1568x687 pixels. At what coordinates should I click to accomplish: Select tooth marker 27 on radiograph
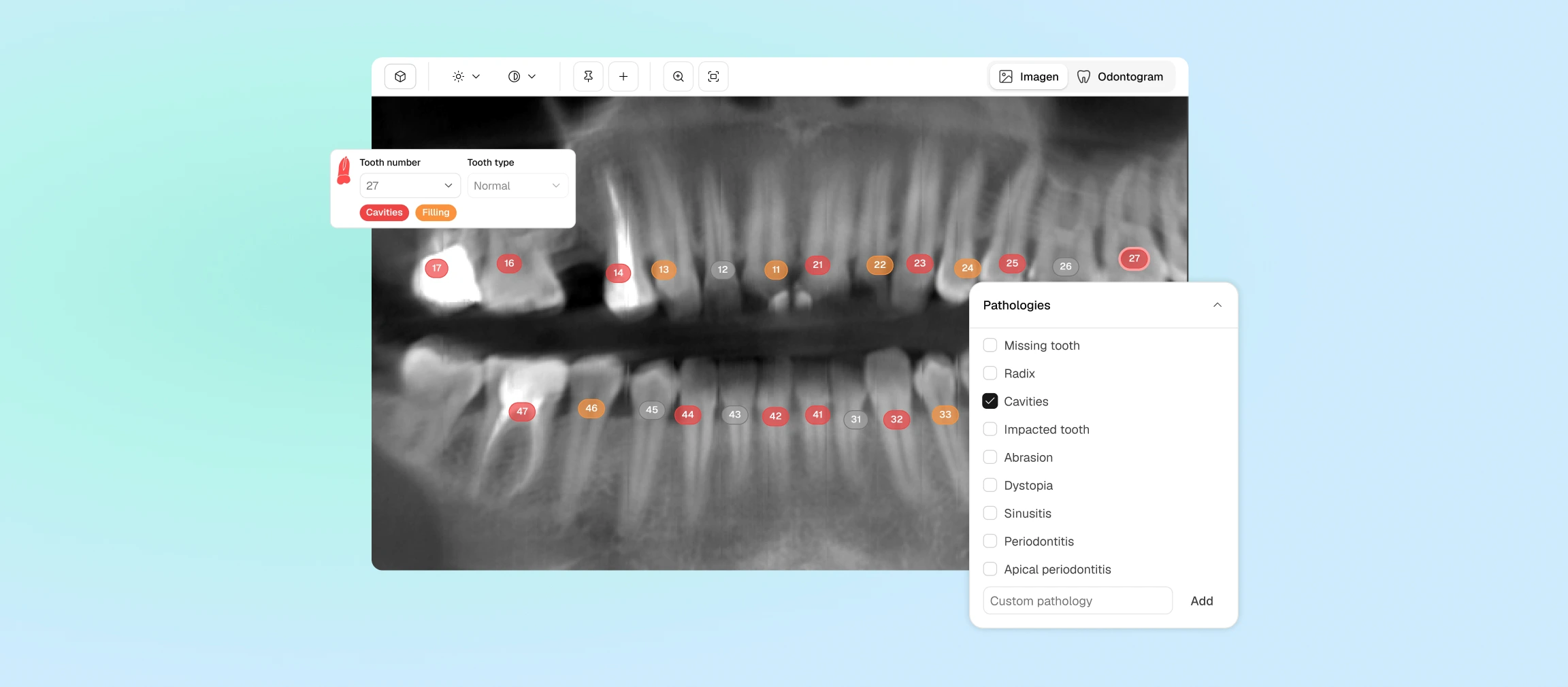pos(1133,258)
